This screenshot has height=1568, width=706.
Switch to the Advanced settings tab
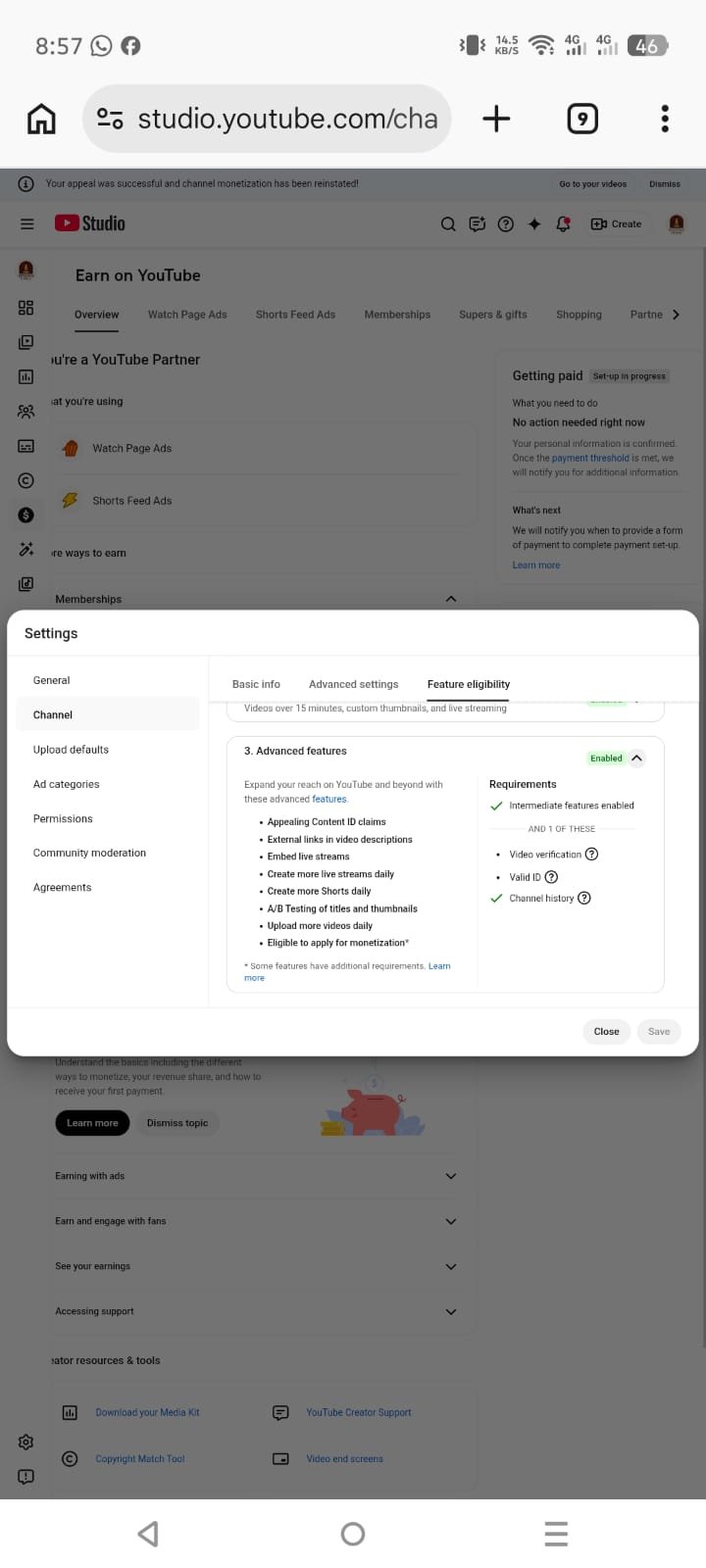point(353,684)
